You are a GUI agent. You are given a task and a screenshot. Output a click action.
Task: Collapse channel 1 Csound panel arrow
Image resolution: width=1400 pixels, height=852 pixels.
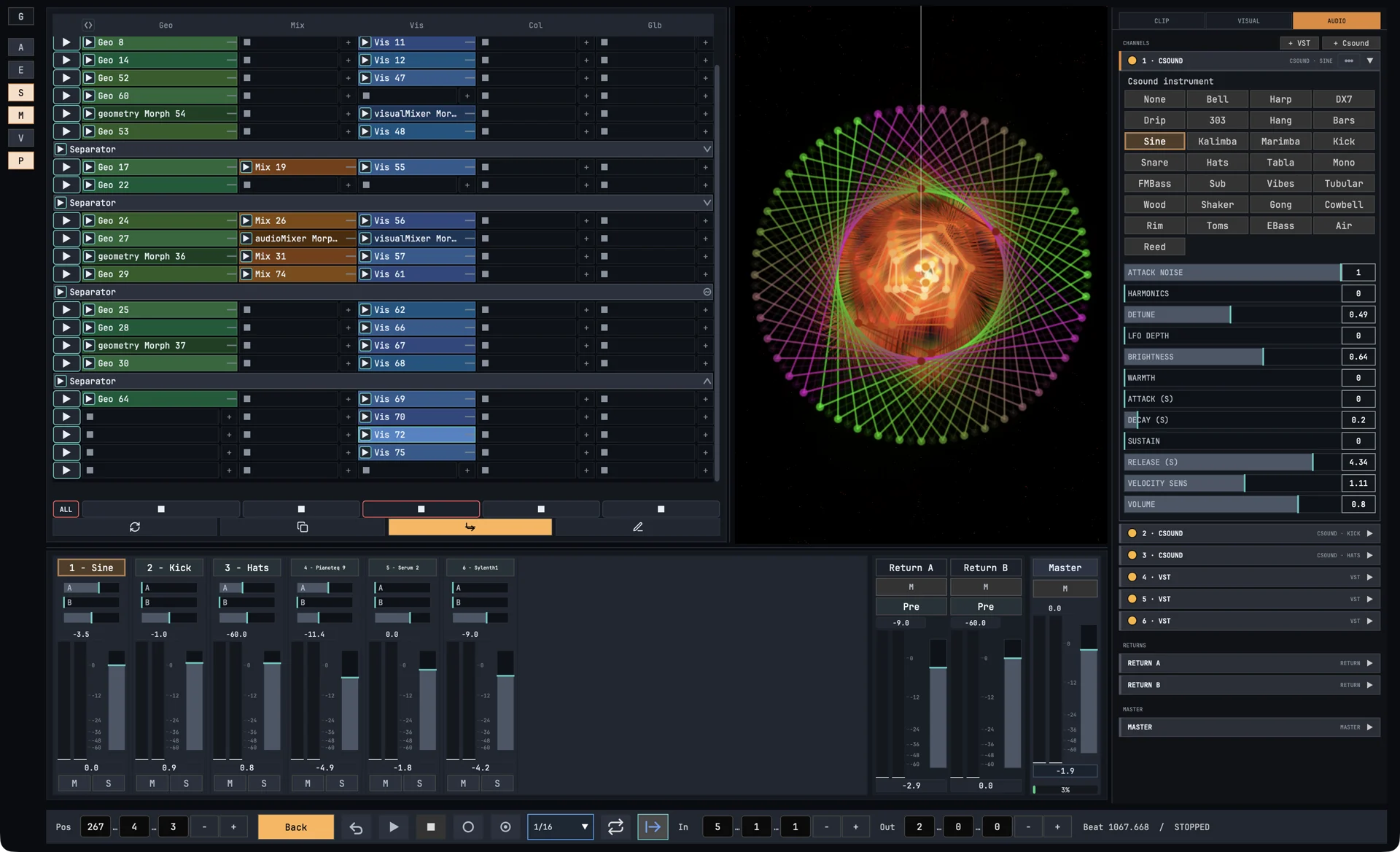[x=1369, y=61]
